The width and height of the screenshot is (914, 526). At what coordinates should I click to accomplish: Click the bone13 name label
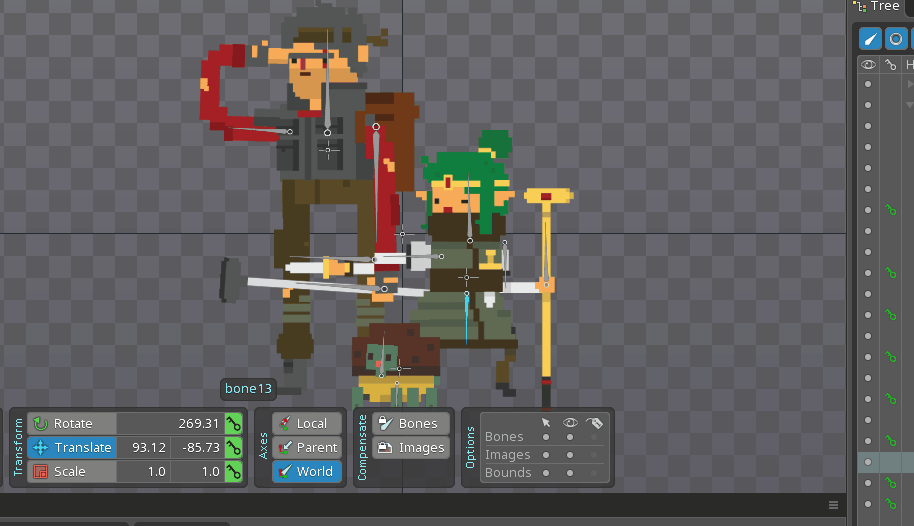pyautogui.click(x=248, y=388)
